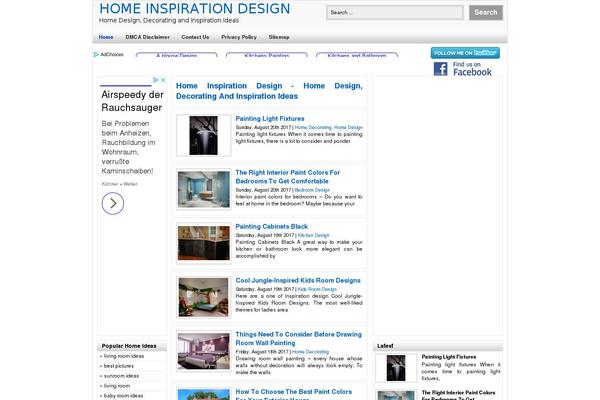Open the Contact Us menu item
Image resolution: width=600 pixels, height=400 pixels.
[x=195, y=37]
